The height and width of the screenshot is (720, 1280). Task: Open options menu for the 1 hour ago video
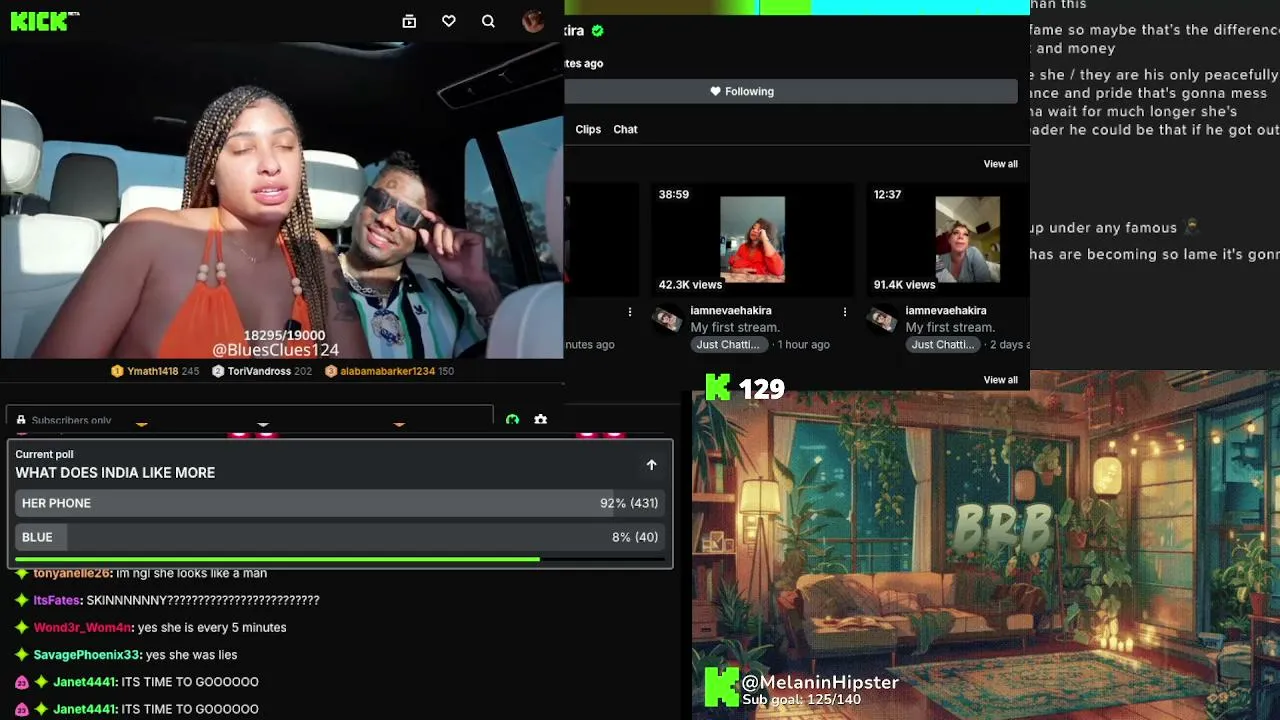[x=845, y=312]
